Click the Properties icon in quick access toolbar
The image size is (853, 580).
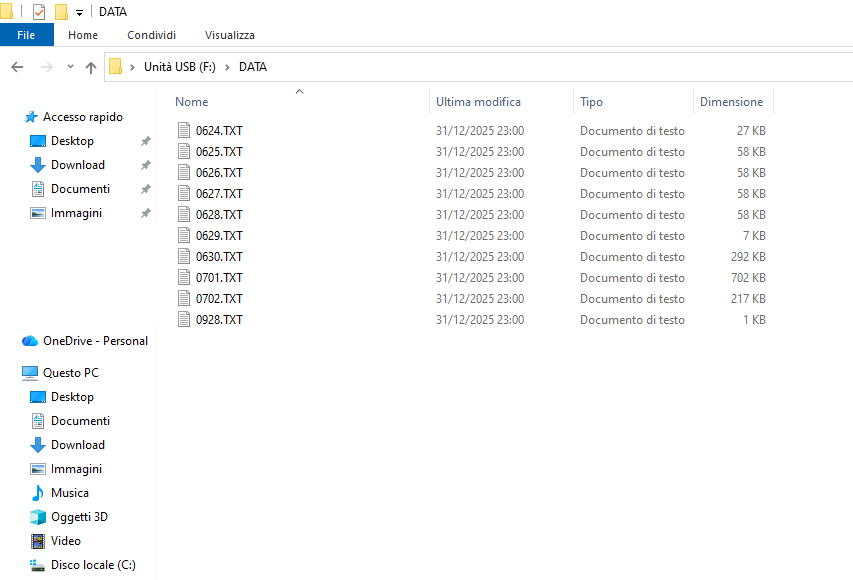[39, 11]
